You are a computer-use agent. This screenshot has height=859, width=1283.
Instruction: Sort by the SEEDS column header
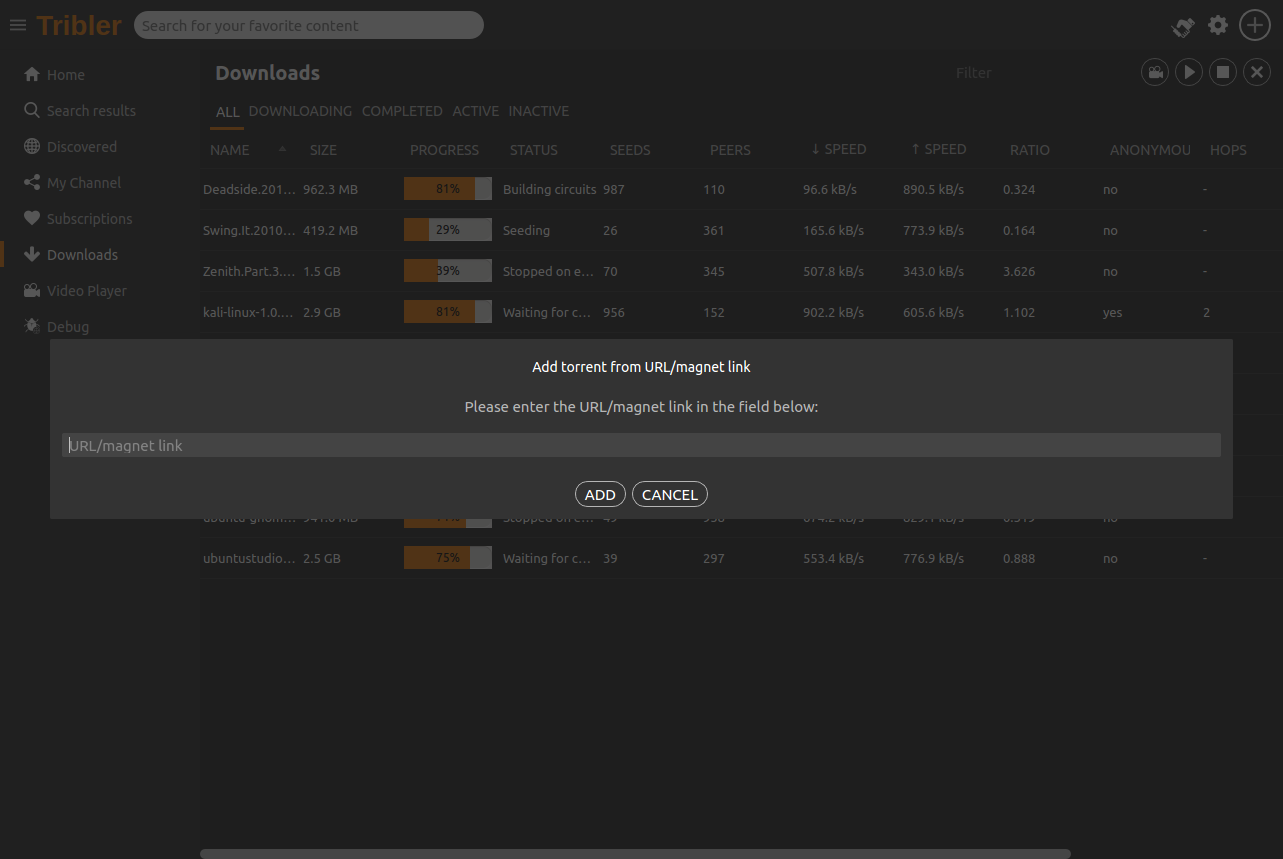point(630,150)
